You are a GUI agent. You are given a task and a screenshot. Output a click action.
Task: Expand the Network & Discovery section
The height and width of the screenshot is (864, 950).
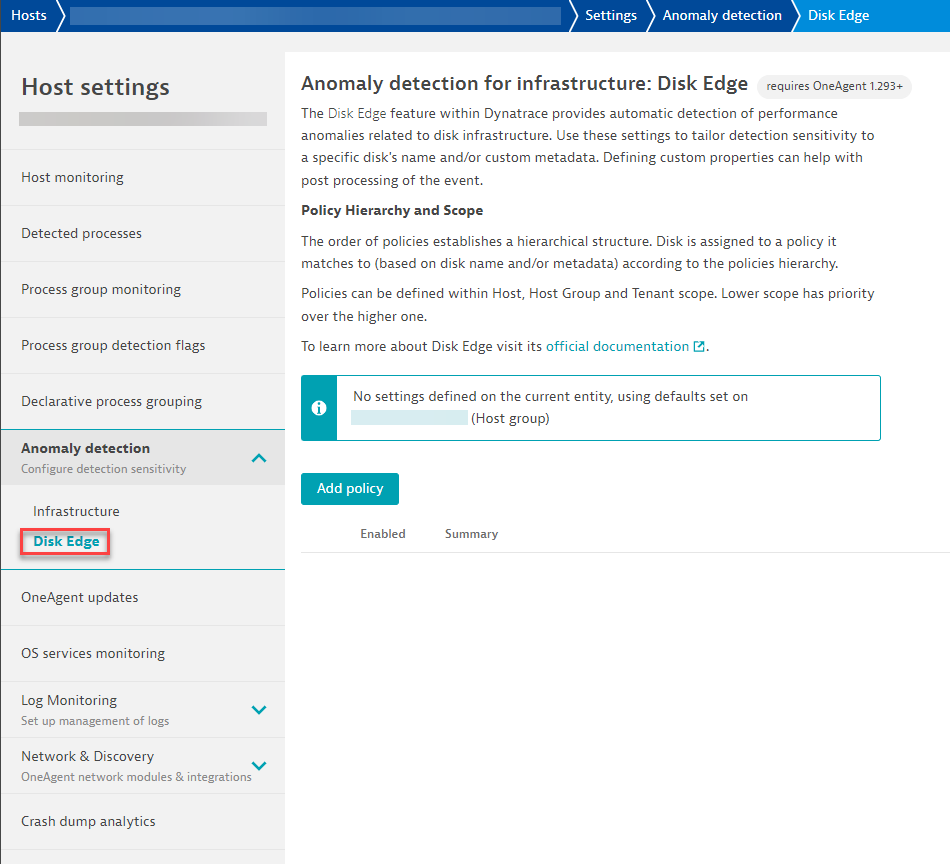(x=259, y=766)
